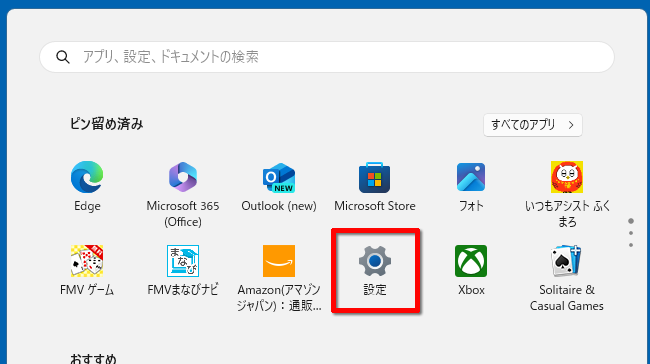Viewport: 650px width, 364px height.
Task: Click the search magnifier icon
Action: 63,57
